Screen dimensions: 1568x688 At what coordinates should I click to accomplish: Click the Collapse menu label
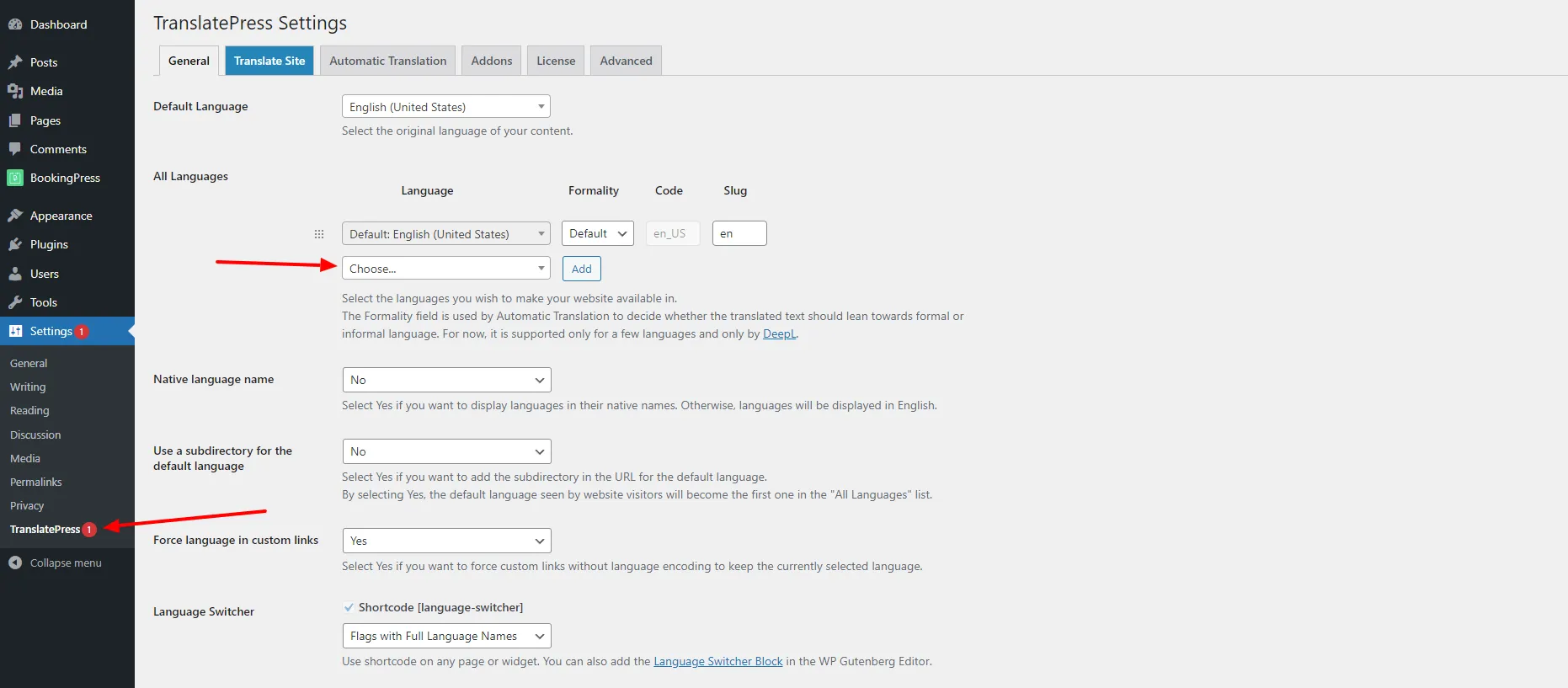66,563
